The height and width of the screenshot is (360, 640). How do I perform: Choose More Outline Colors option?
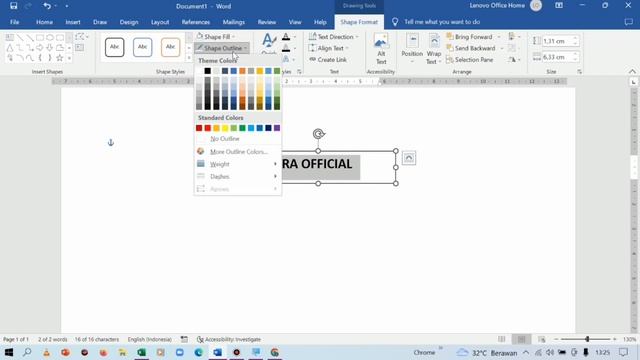point(238,151)
